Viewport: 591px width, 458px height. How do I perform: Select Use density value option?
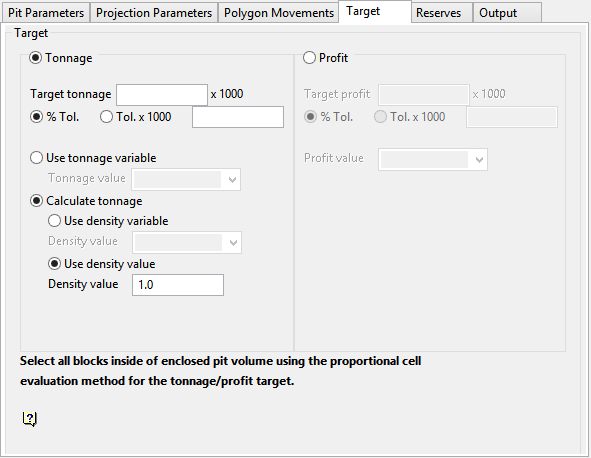[x=54, y=263]
